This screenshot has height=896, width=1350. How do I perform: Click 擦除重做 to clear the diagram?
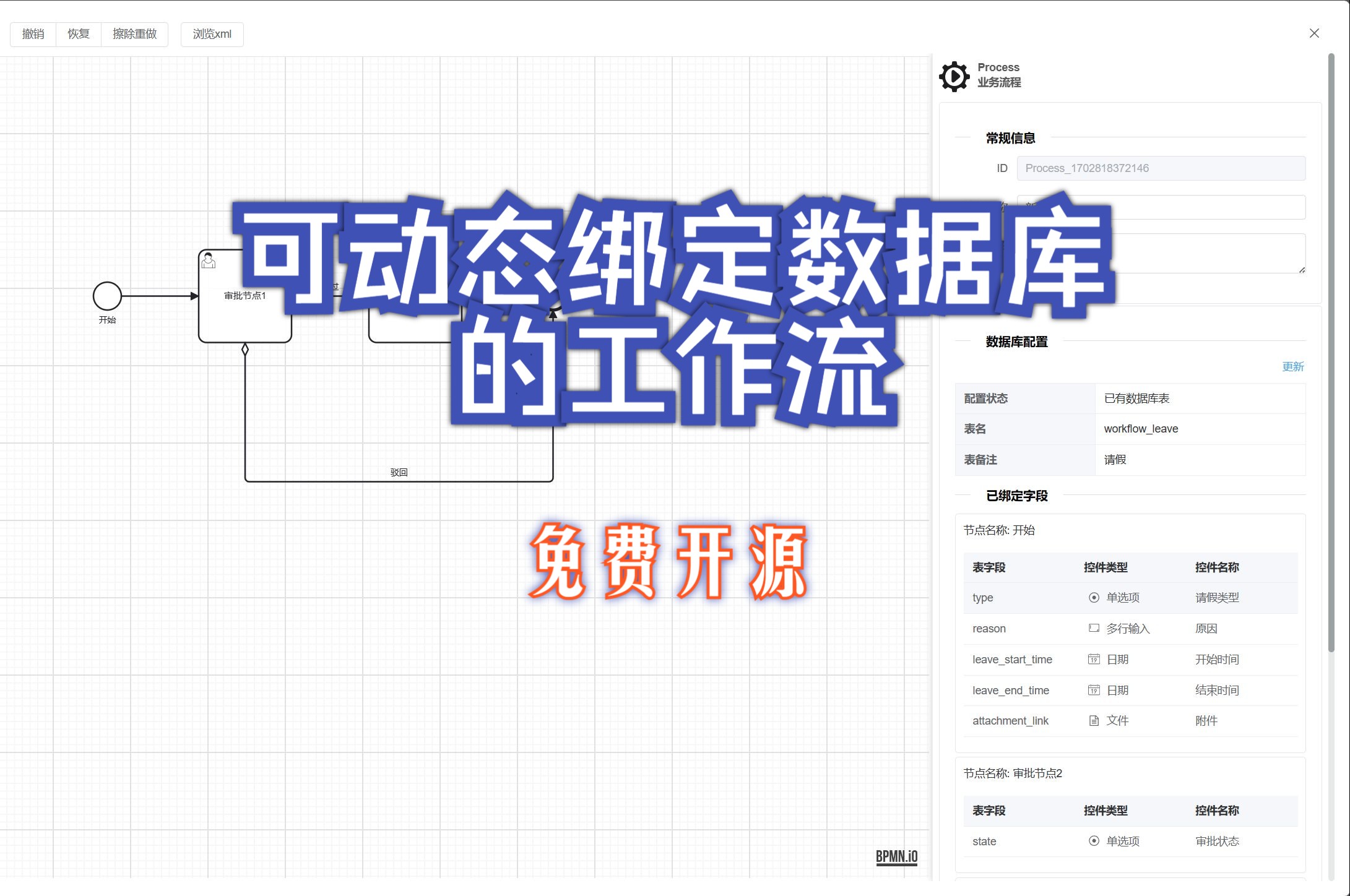click(134, 34)
